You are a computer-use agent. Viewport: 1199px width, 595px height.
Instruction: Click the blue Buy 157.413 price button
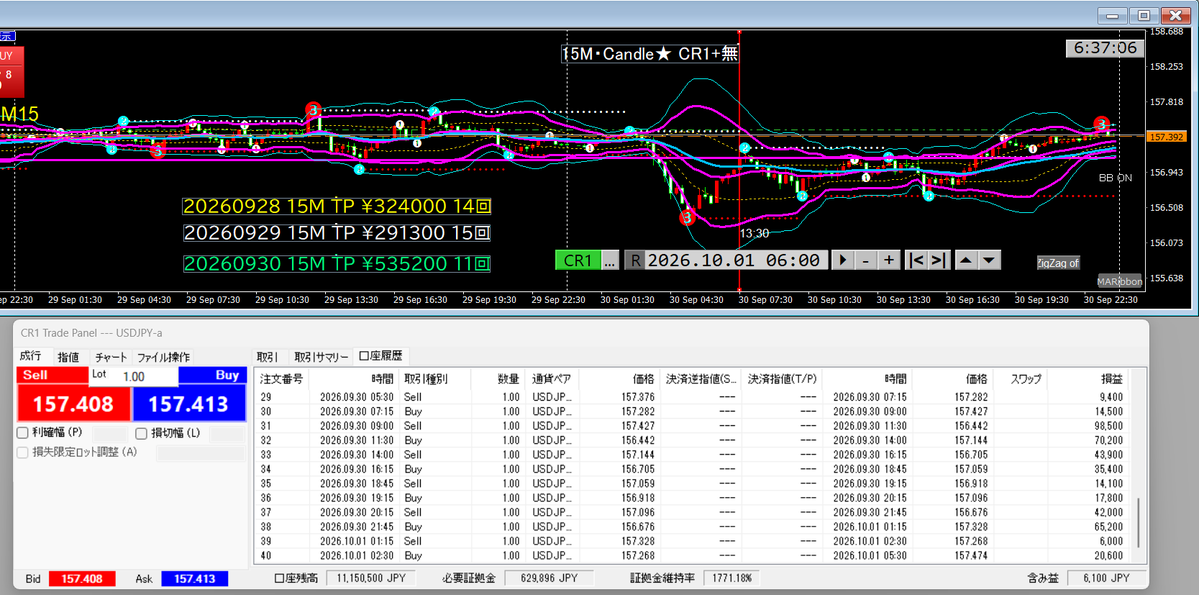189,405
